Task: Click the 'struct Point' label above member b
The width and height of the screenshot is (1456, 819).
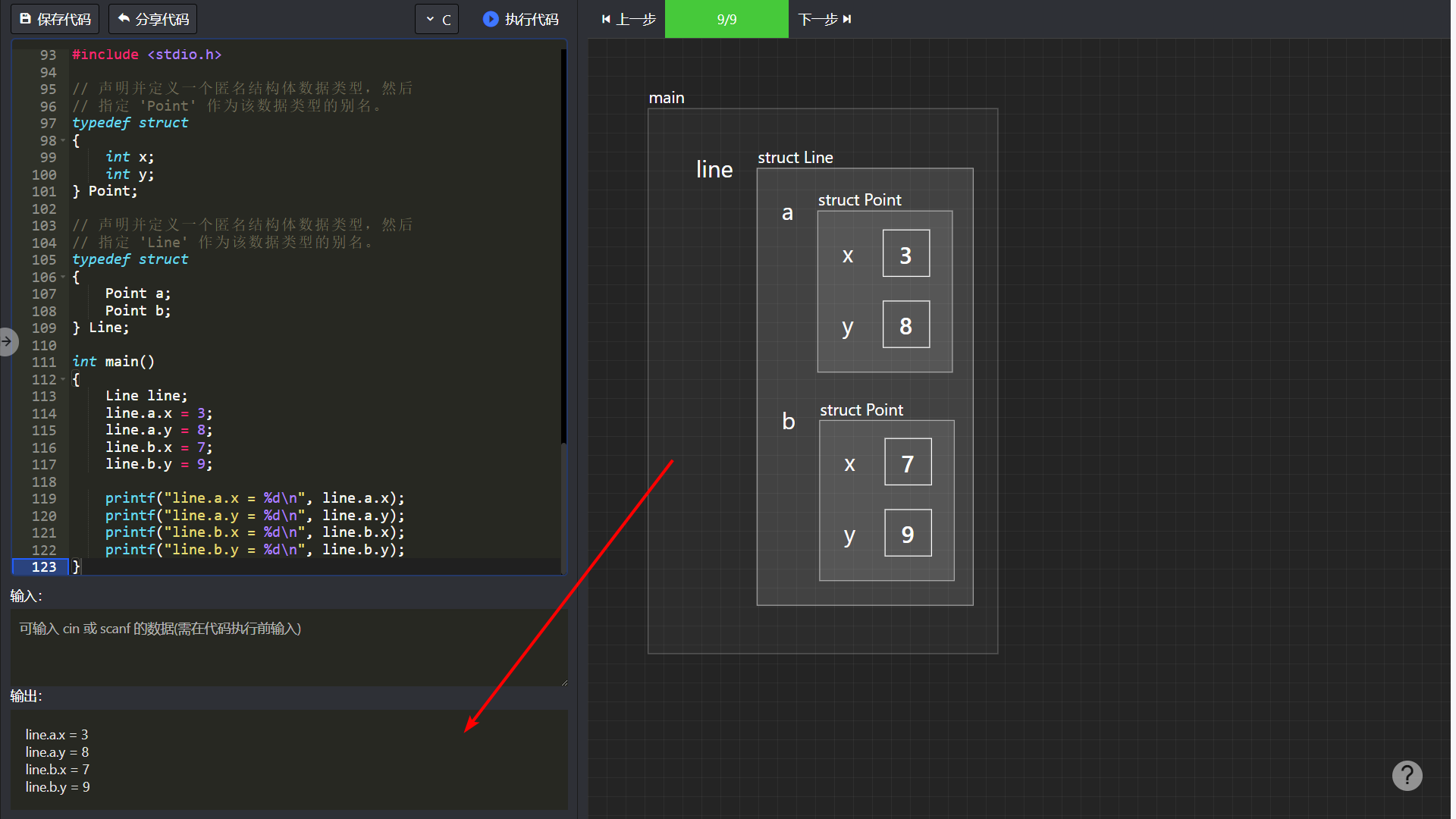Action: (861, 410)
